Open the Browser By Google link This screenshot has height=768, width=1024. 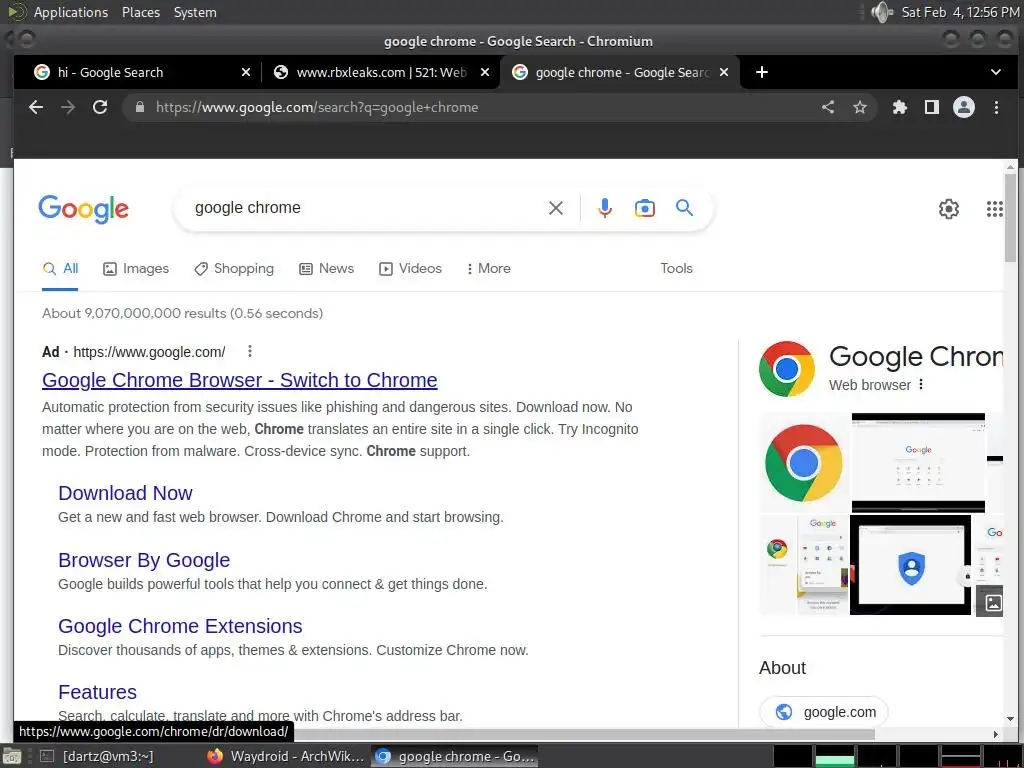click(144, 560)
